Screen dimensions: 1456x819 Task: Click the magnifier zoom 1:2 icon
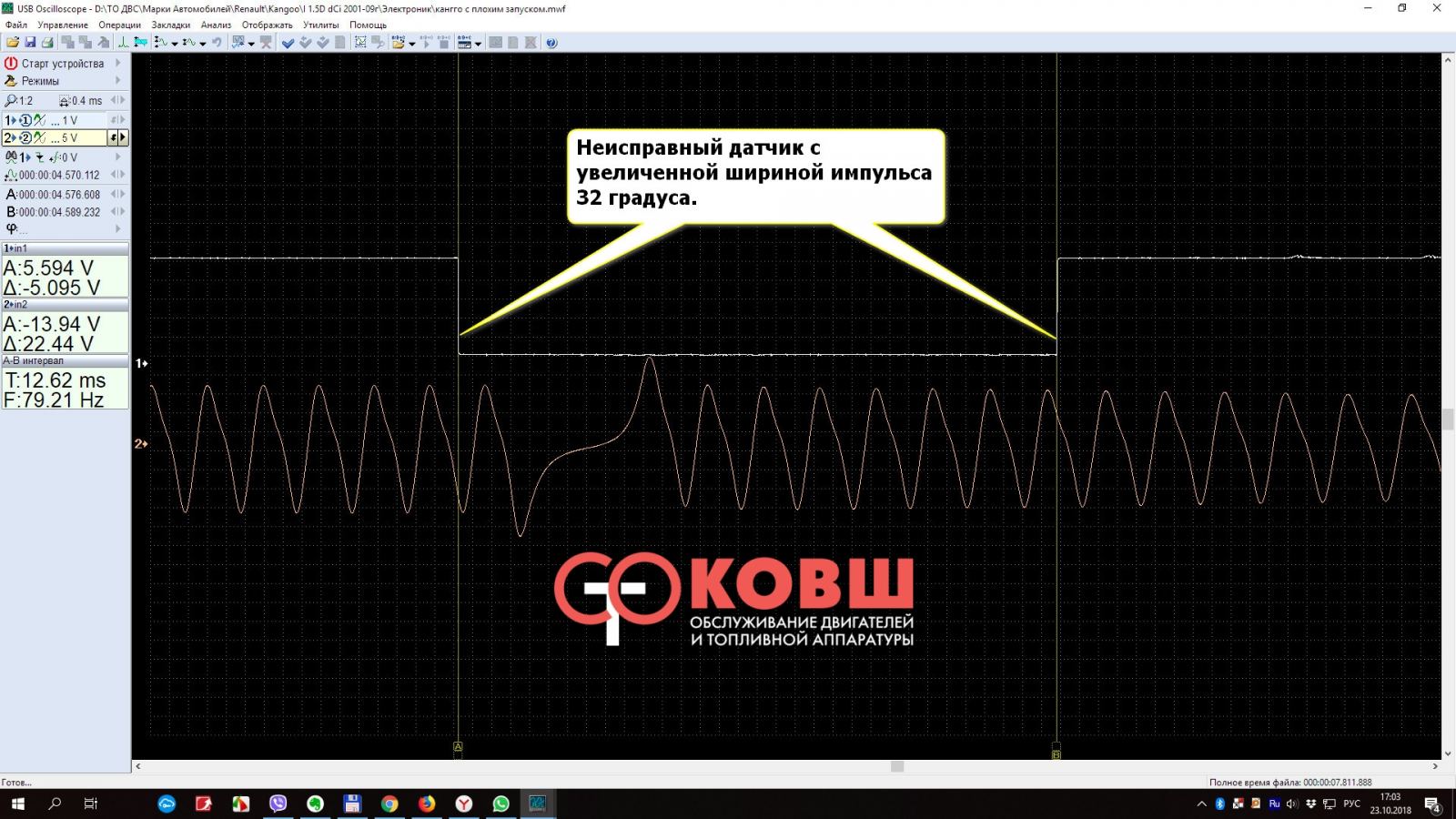coord(11,101)
